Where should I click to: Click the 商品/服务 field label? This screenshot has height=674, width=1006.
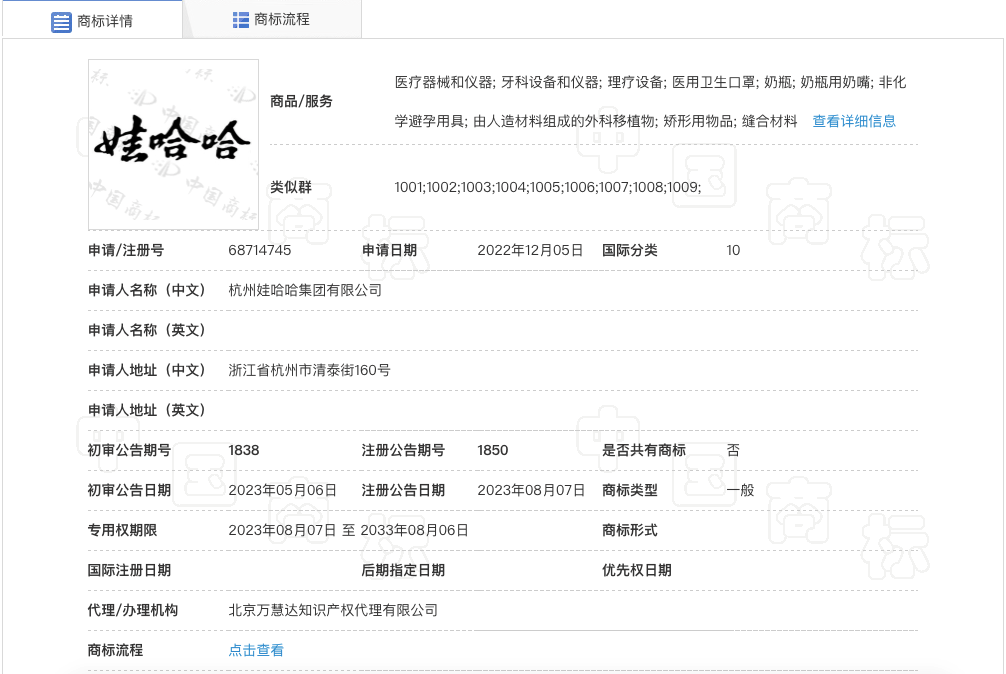coord(301,101)
